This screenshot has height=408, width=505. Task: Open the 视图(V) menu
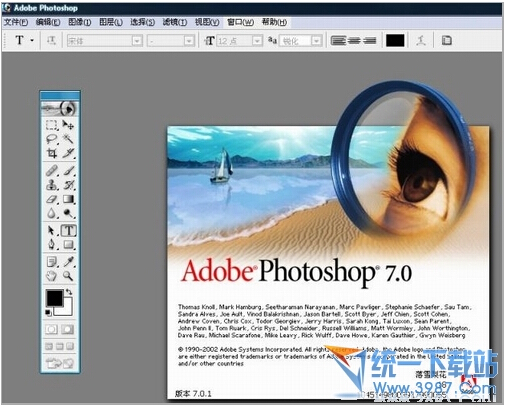pyautogui.click(x=207, y=22)
